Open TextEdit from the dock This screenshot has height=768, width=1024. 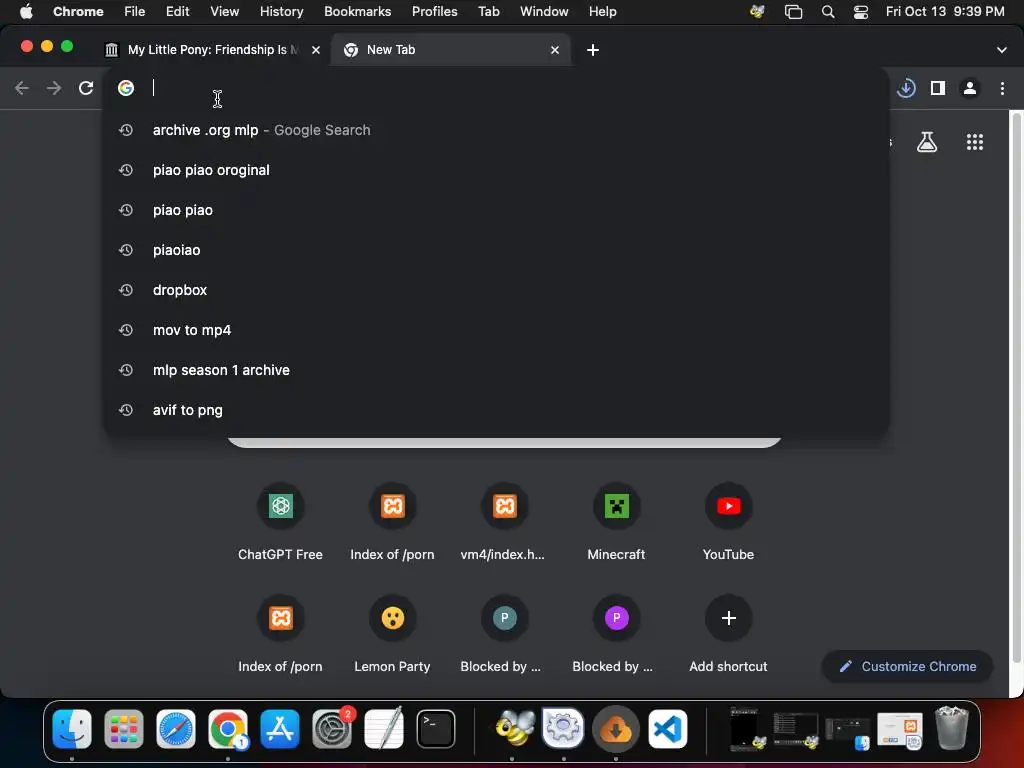click(x=383, y=729)
